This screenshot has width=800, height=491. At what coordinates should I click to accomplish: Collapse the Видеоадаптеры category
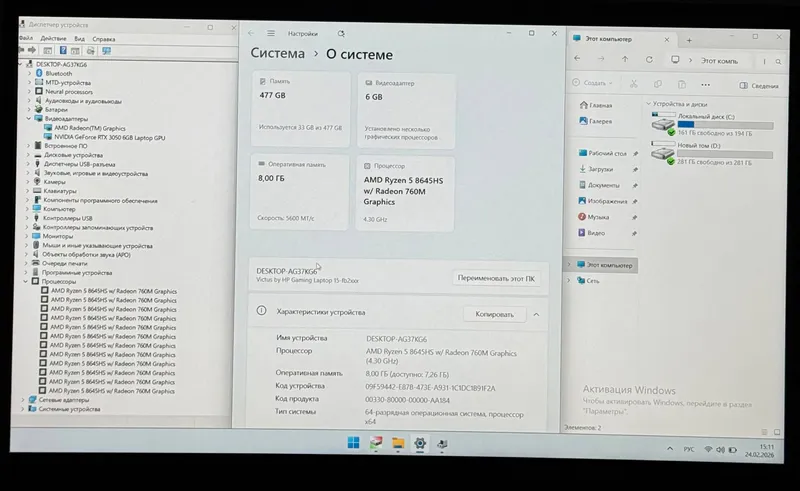(30, 118)
